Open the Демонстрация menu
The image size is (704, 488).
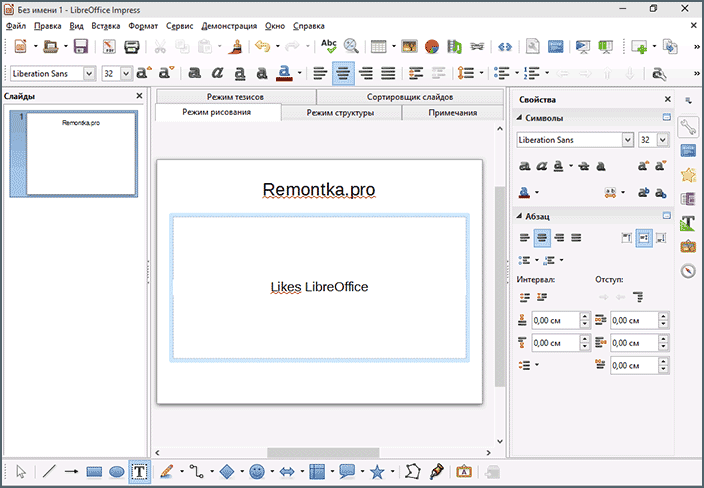coord(229,26)
